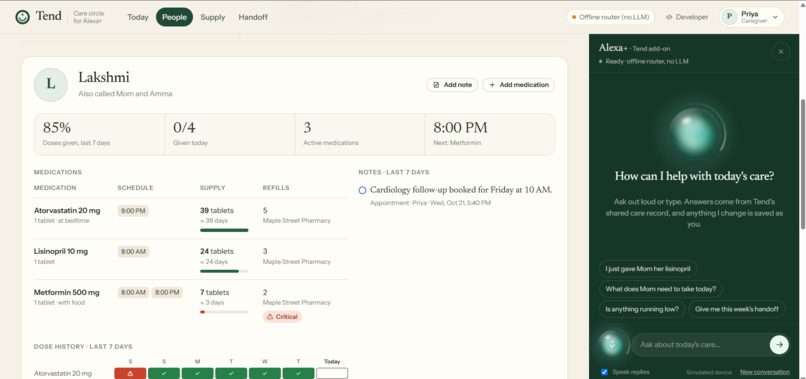Click '39 tablets' supply value

point(216,210)
